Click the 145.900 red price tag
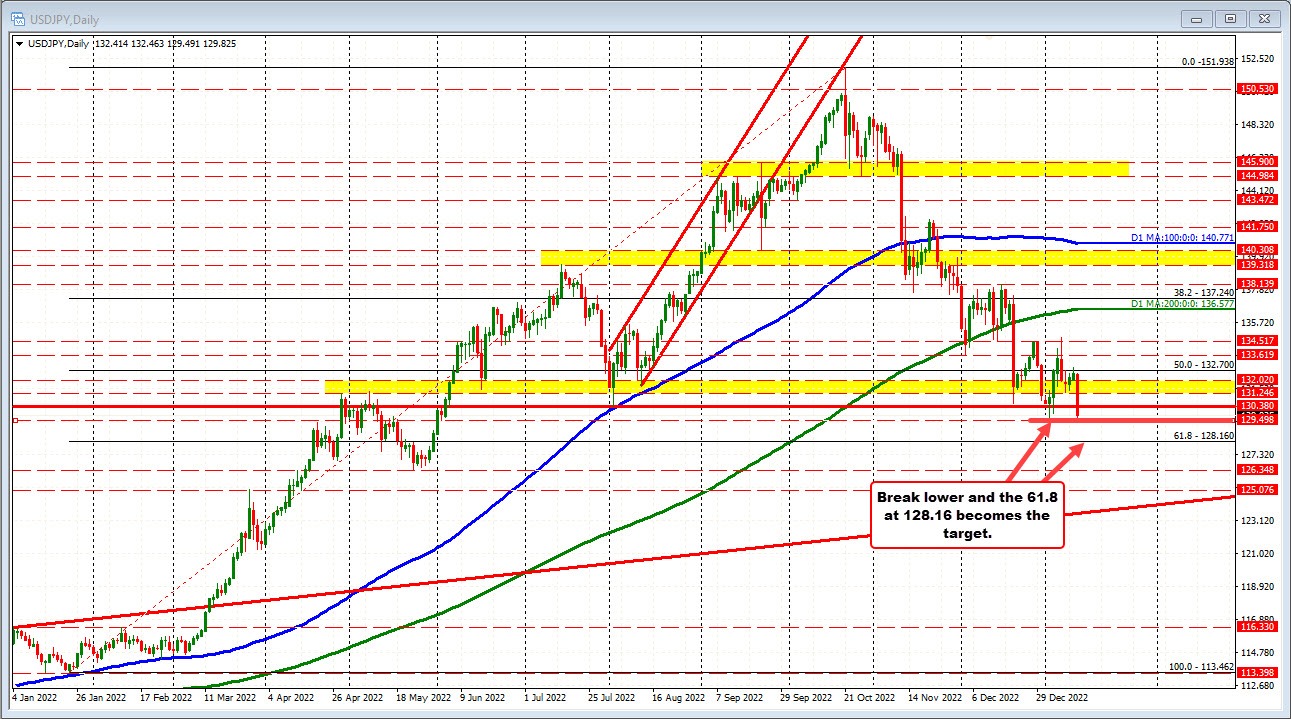Screen dimensions: 1291x719 (1256, 161)
